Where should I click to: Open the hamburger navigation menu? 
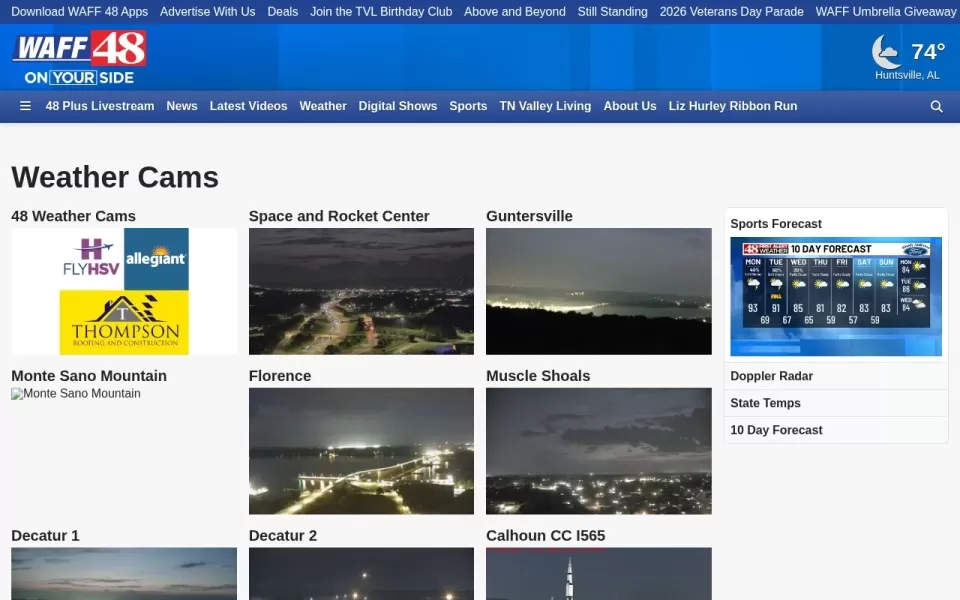(25, 106)
